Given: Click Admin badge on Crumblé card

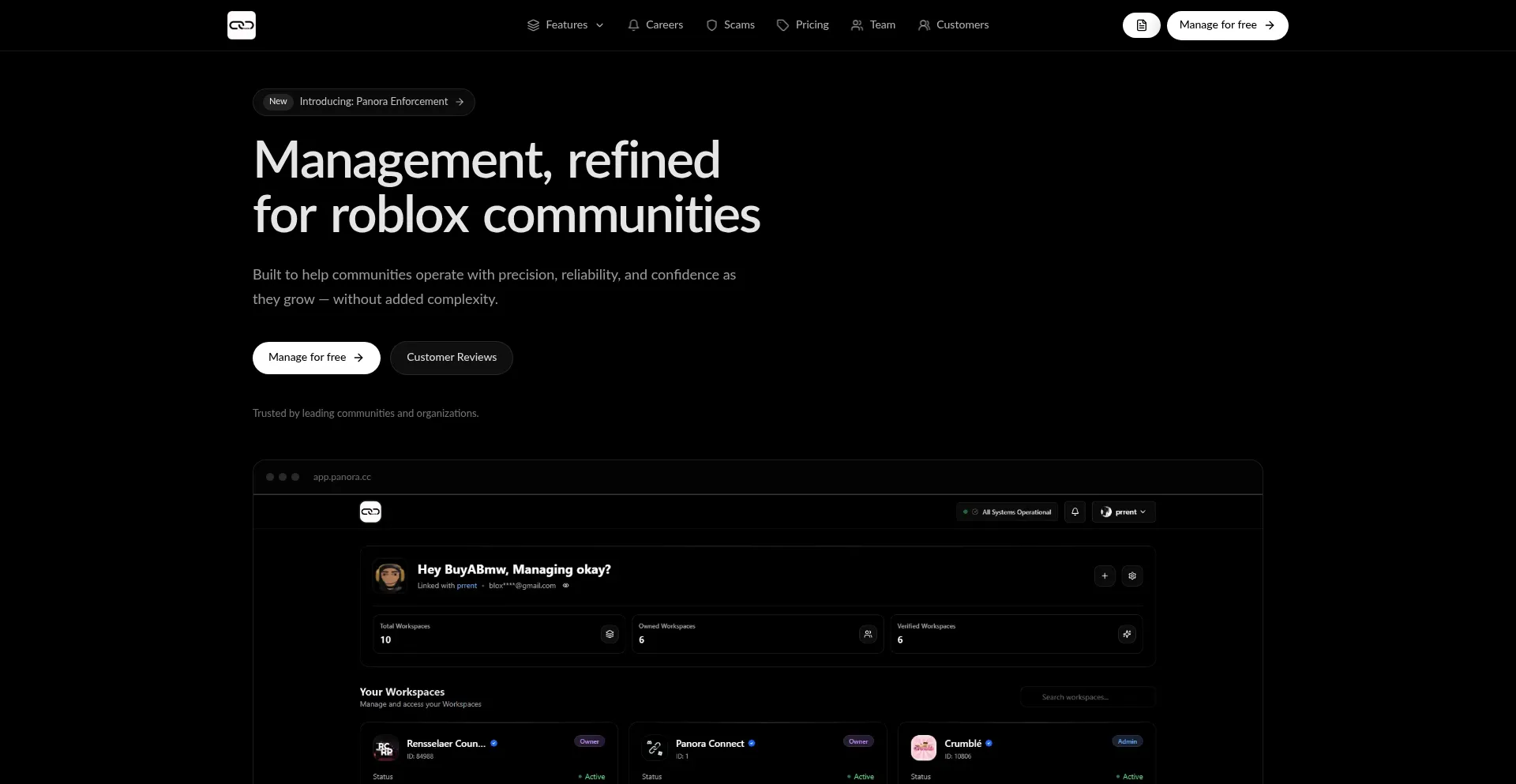Looking at the screenshot, I should [1128, 741].
